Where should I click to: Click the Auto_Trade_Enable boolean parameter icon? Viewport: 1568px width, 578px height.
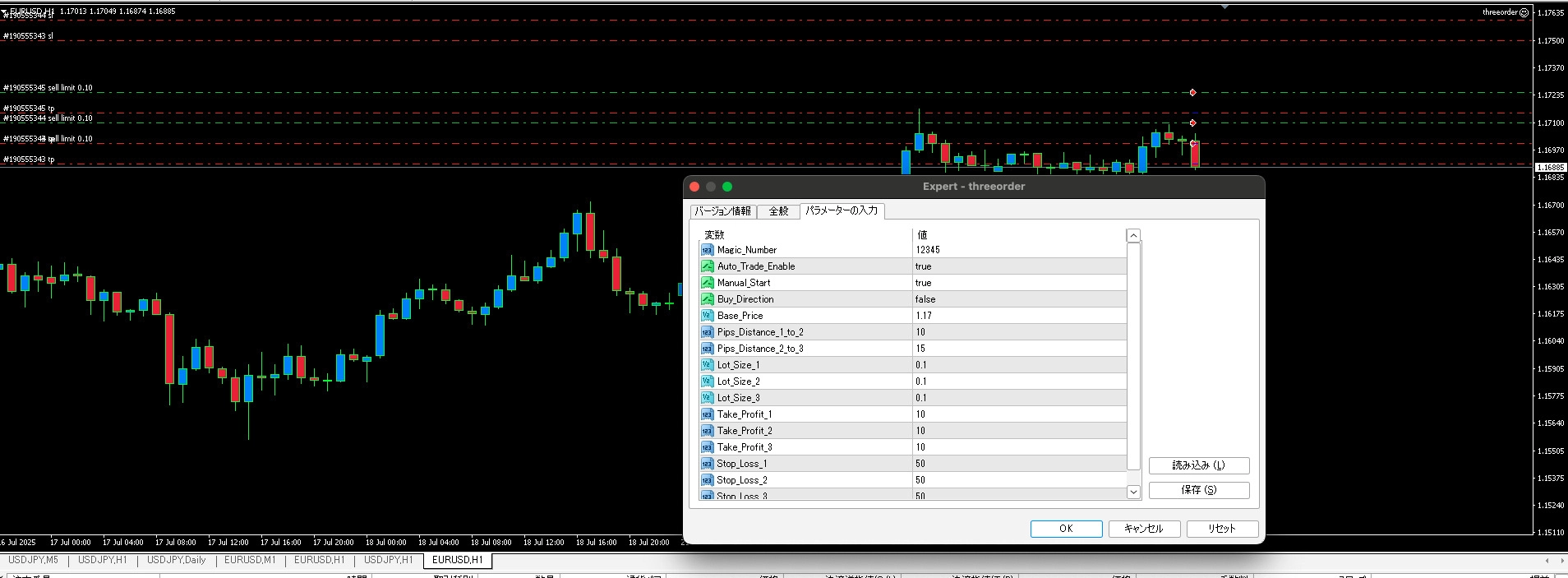pyautogui.click(x=707, y=266)
